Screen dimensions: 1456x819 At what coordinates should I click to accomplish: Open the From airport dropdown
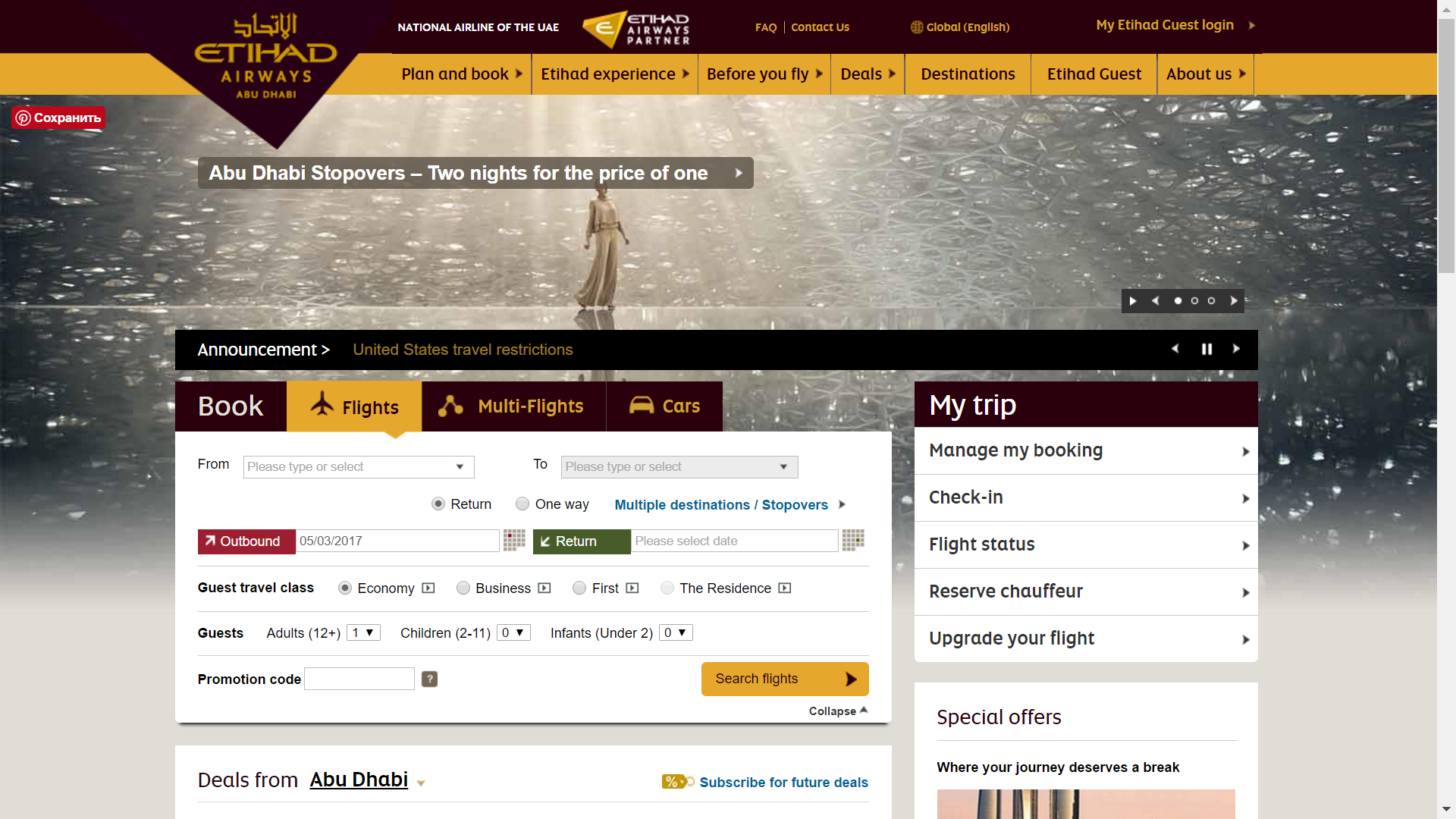coord(359,466)
